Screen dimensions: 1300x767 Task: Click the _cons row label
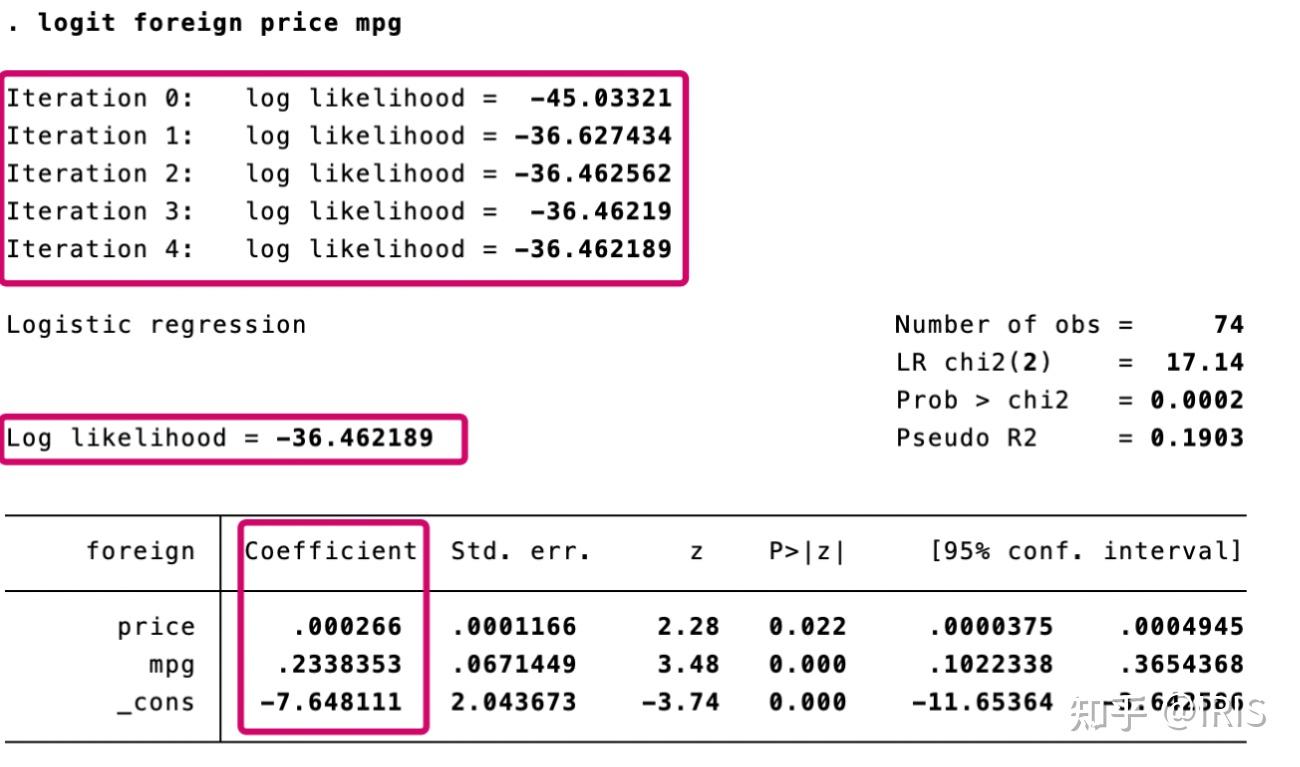pos(155,703)
